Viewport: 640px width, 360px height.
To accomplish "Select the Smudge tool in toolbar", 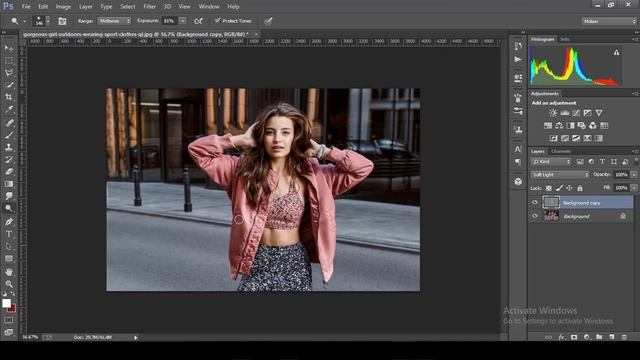I will 9,196.
